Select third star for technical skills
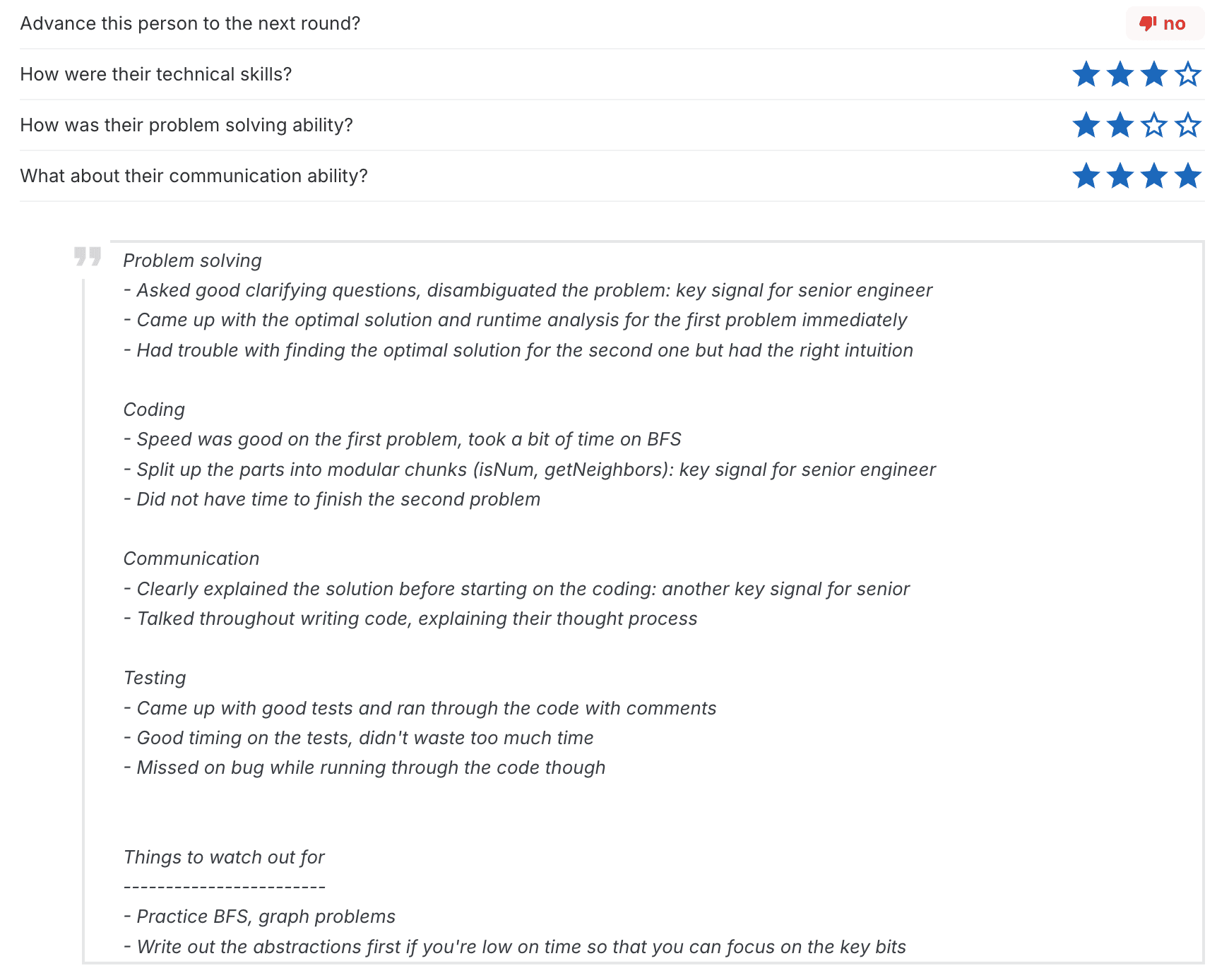The height and width of the screenshot is (980, 1229). pyautogui.click(x=1154, y=74)
